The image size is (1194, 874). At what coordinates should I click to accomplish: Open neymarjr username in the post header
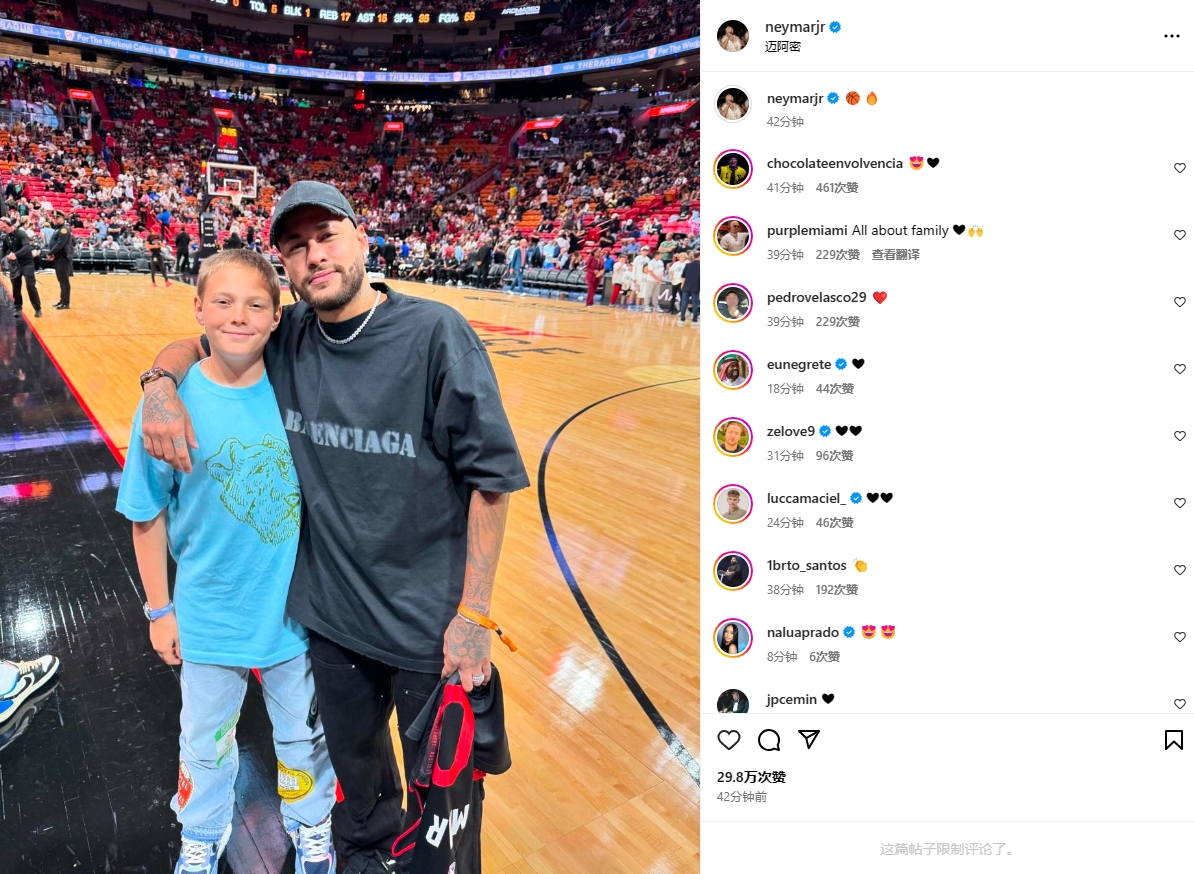pyautogui.click(x=795, y=27)
